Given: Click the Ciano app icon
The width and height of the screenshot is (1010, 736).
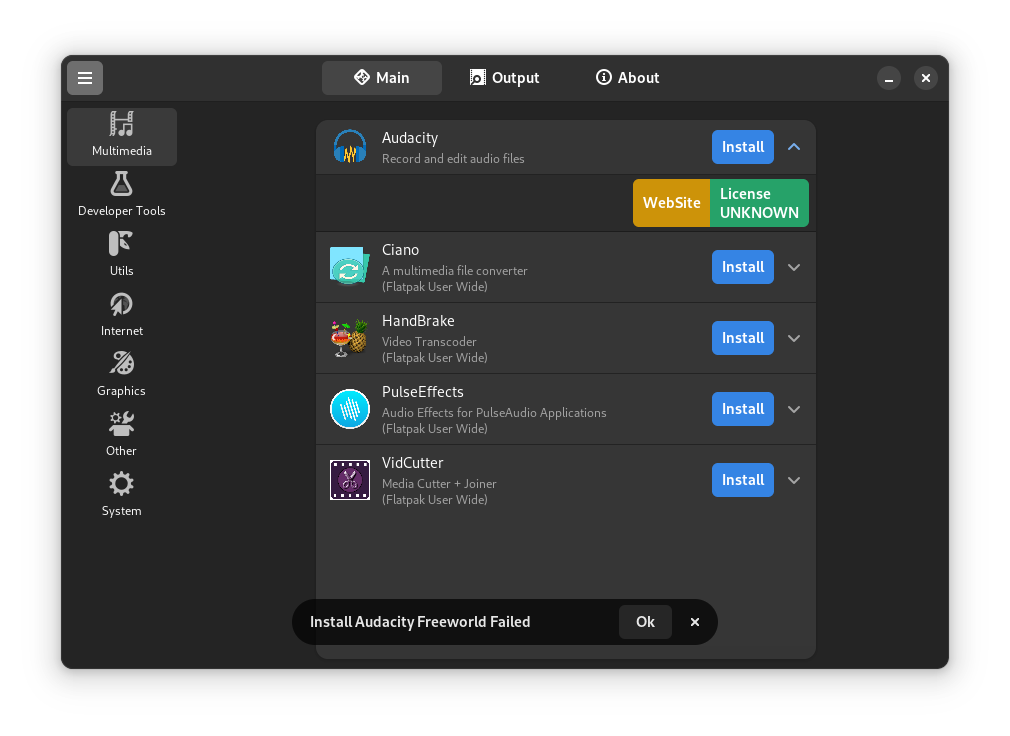Looking at the screenshot, I should [x=350, y=267].
